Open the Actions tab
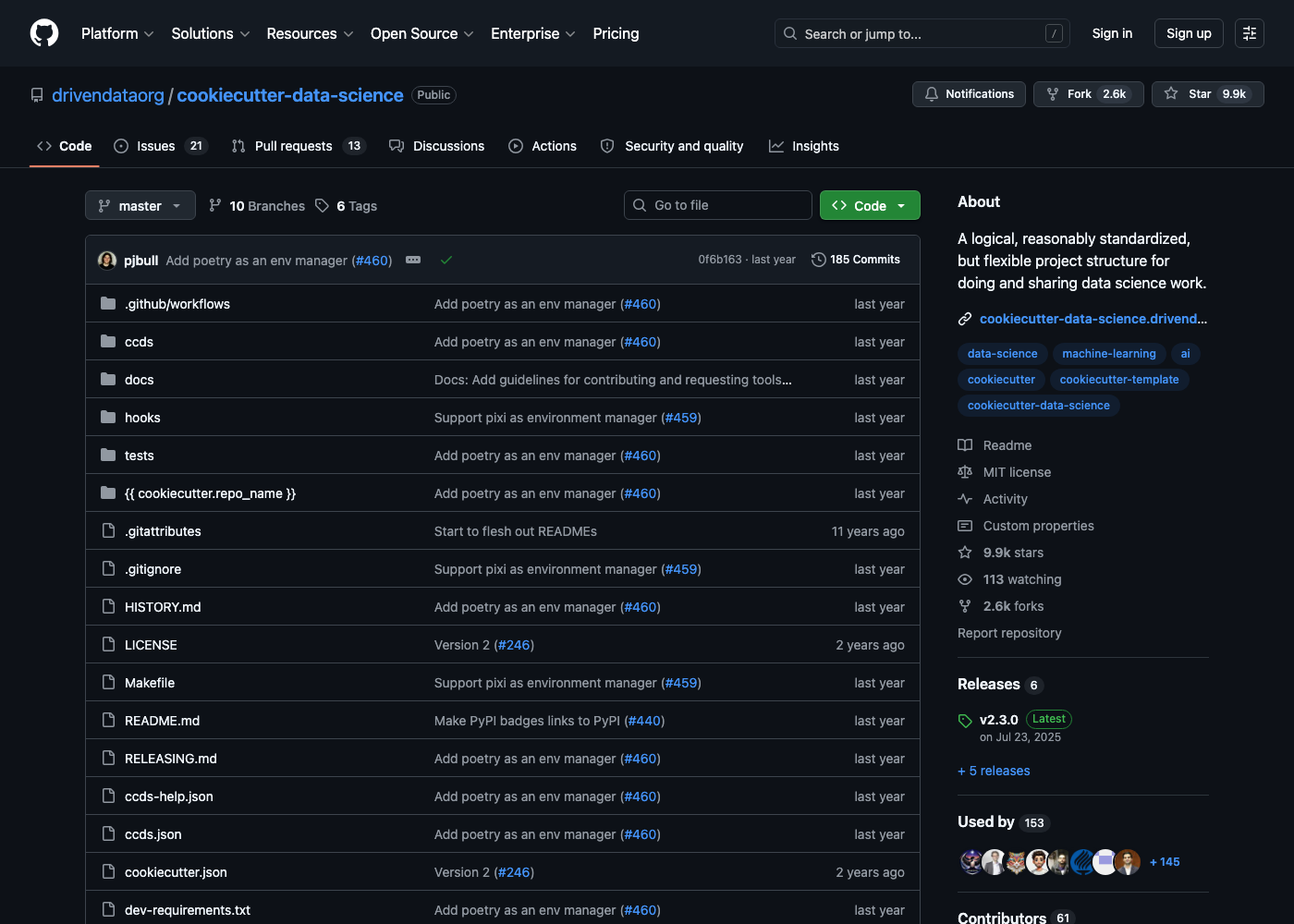The height and width of the screenshot is (924, 1294). tap(543, 146)
